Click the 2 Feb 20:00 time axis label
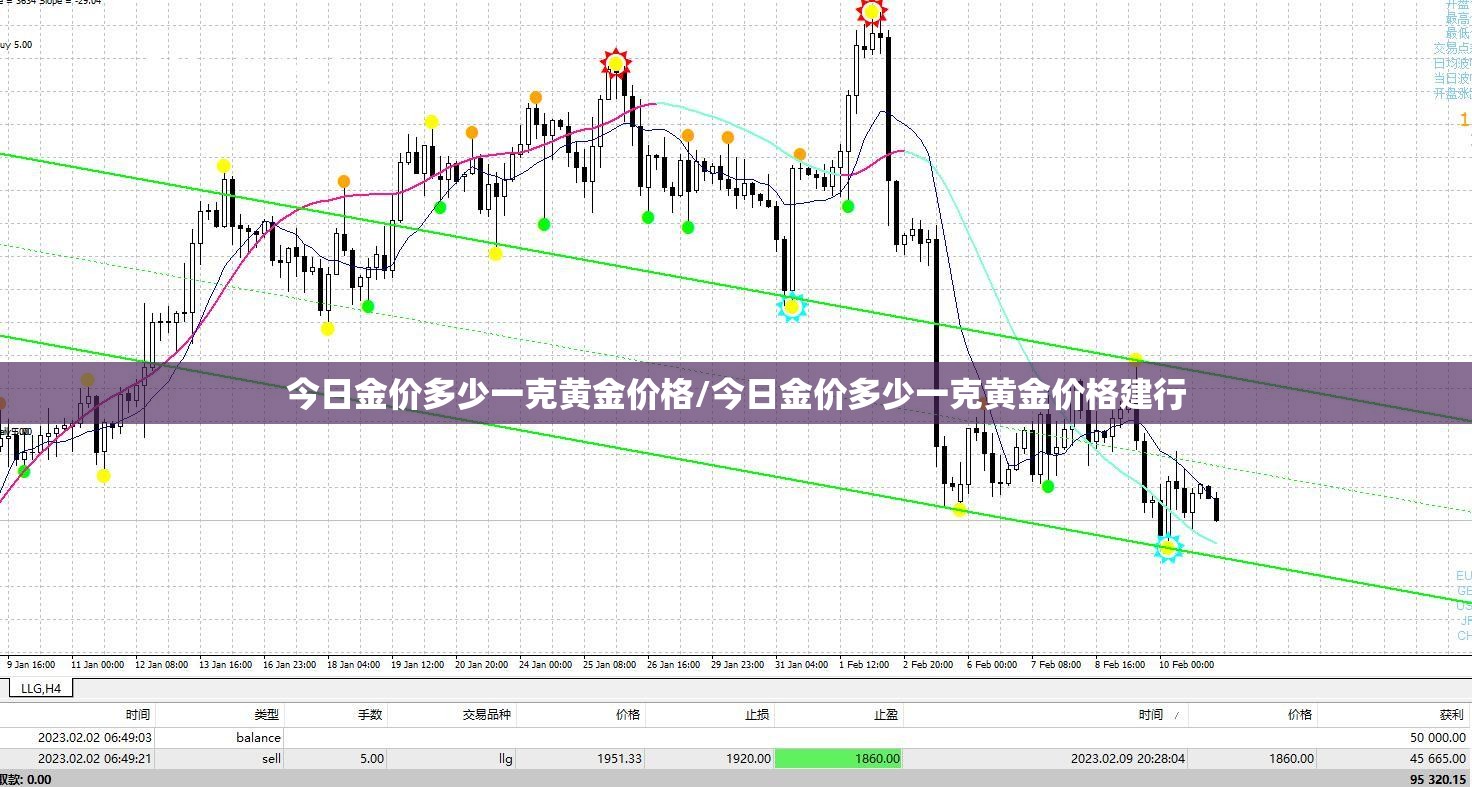 click(928, 664)
